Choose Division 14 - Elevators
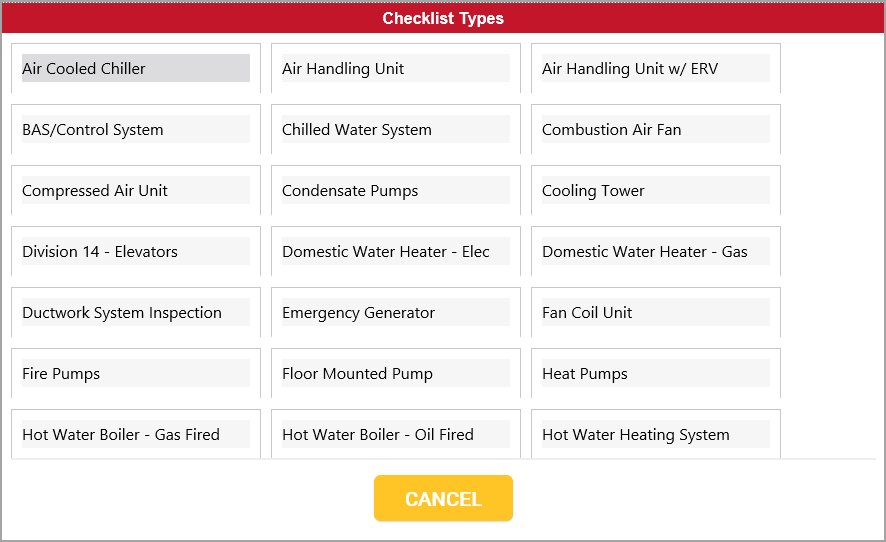The image size is (886, 542). coord(136,252)
